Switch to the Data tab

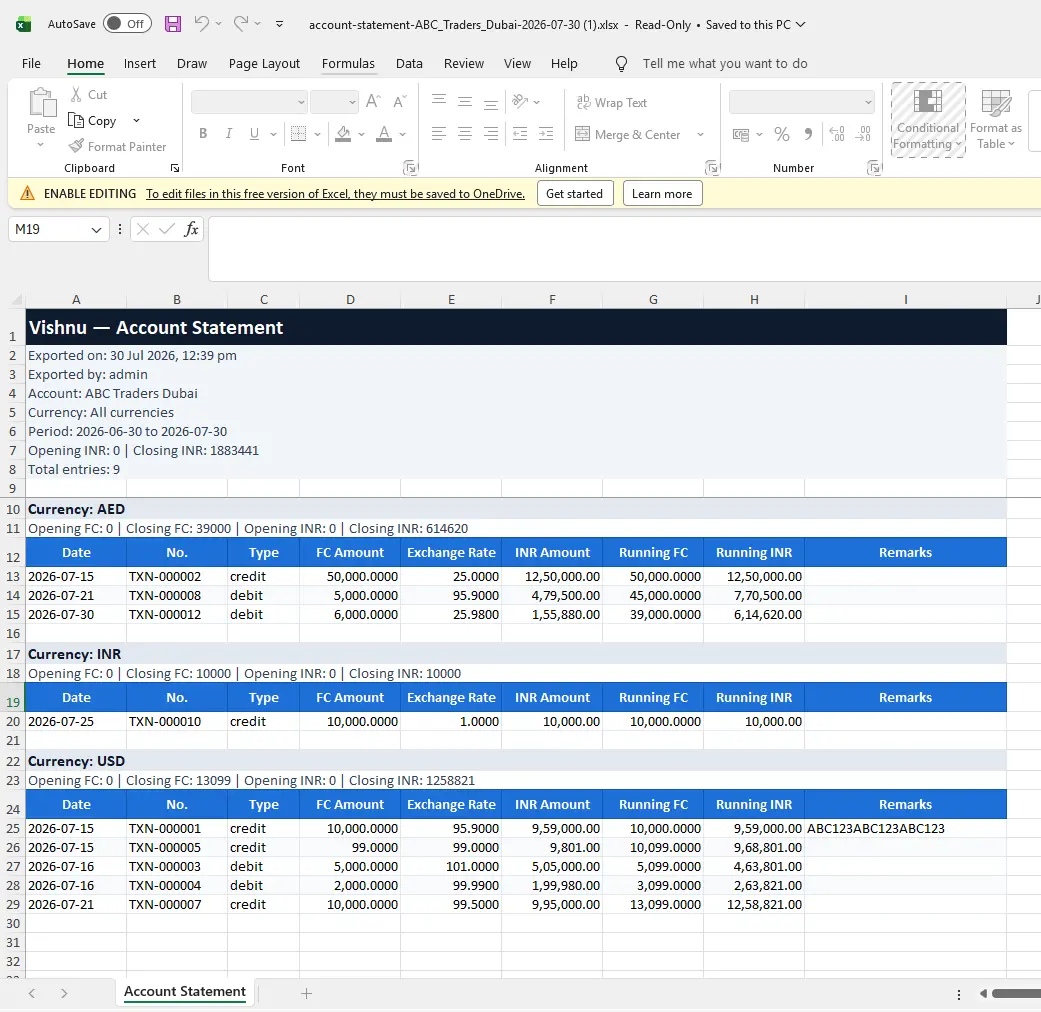[x=409, y=64]
